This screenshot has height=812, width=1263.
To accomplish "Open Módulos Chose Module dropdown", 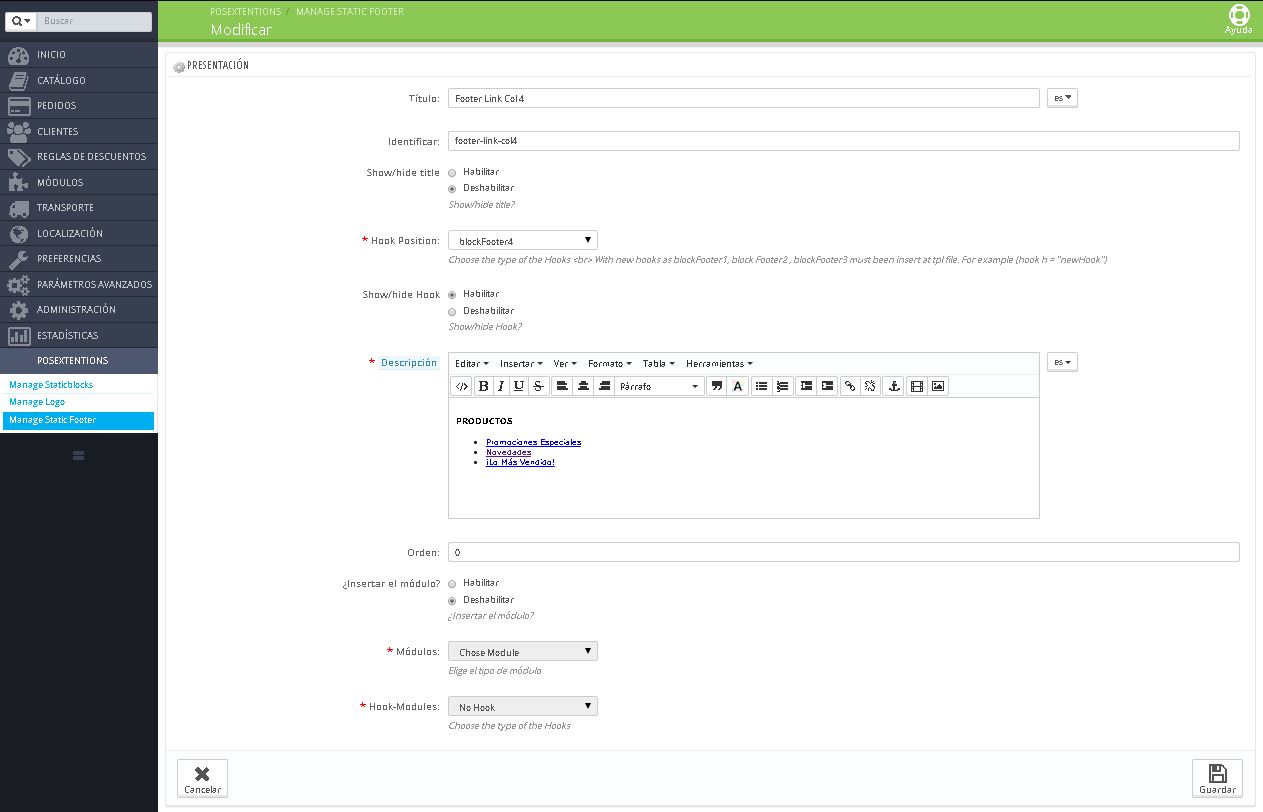I will pos(523,651).
